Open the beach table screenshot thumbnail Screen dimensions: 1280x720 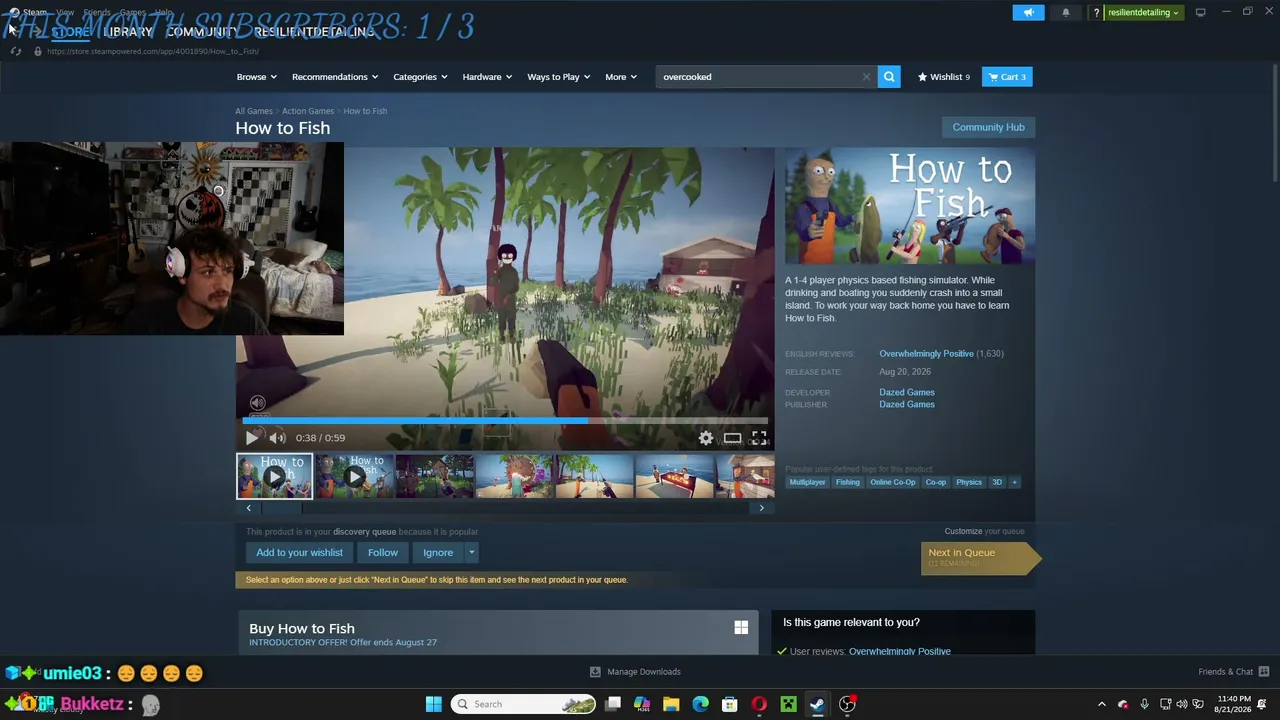click(674, 476)
